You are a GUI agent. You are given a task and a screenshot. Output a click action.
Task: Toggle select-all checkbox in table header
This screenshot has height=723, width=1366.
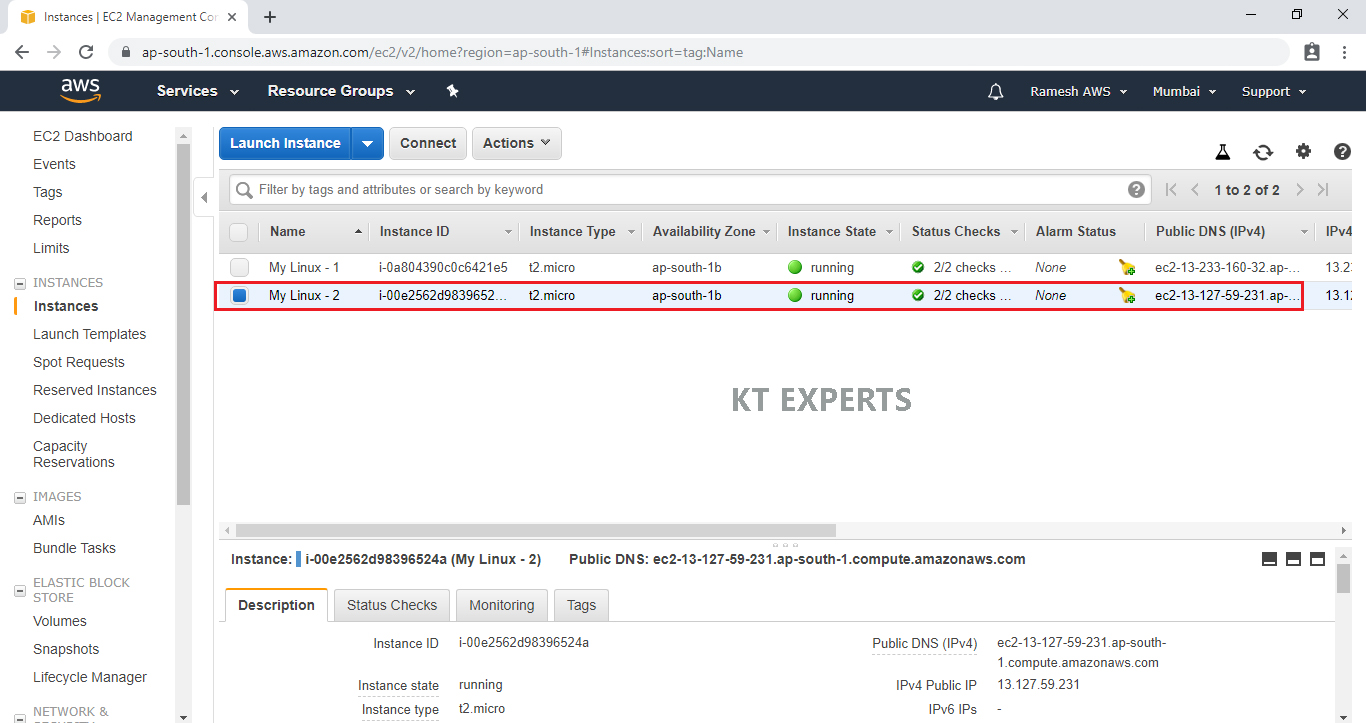(238, 232)
